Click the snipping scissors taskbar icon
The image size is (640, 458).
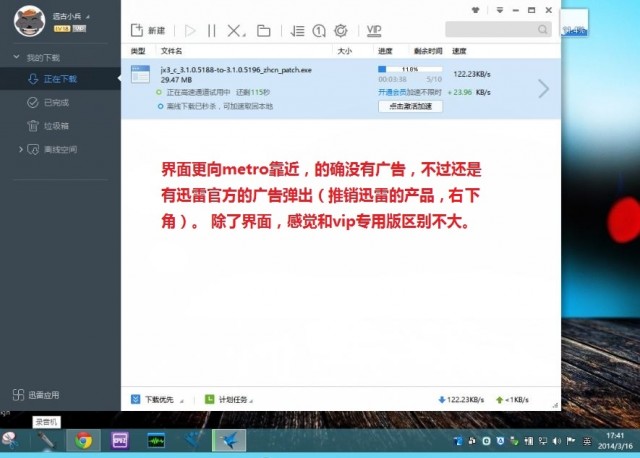click(x=11, y=440)
